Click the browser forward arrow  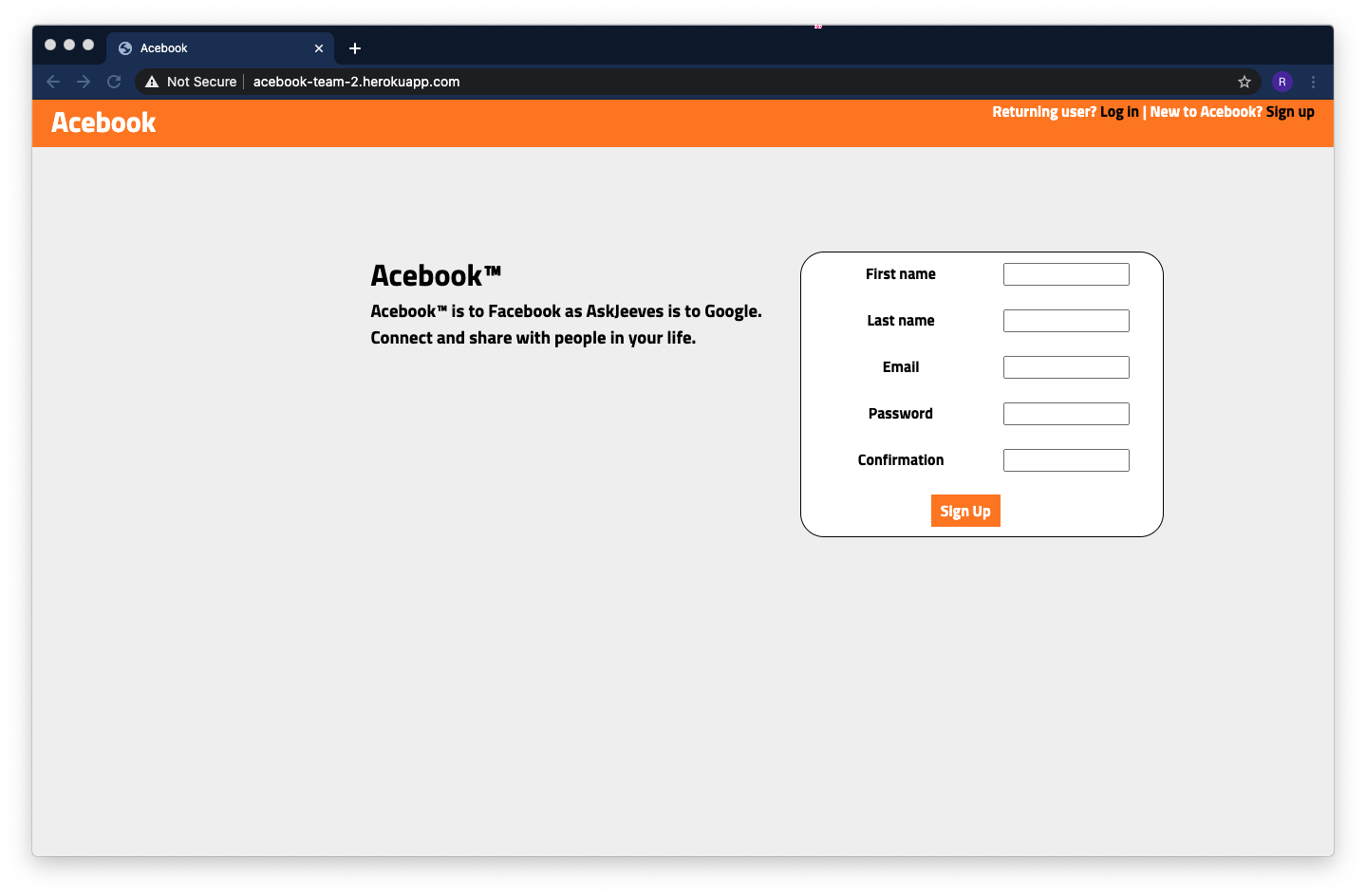coord(84,82)
